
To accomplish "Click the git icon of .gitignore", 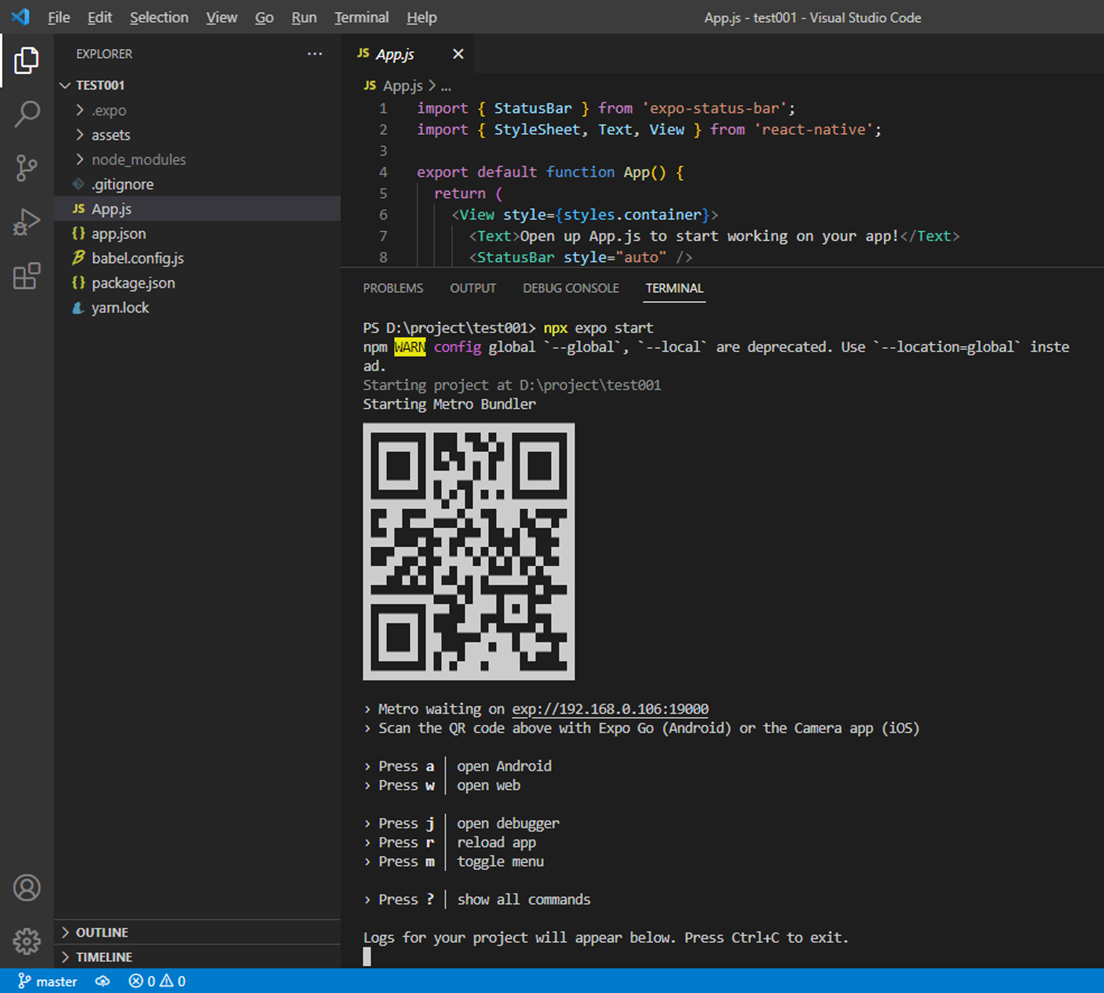I will point(79,184).
